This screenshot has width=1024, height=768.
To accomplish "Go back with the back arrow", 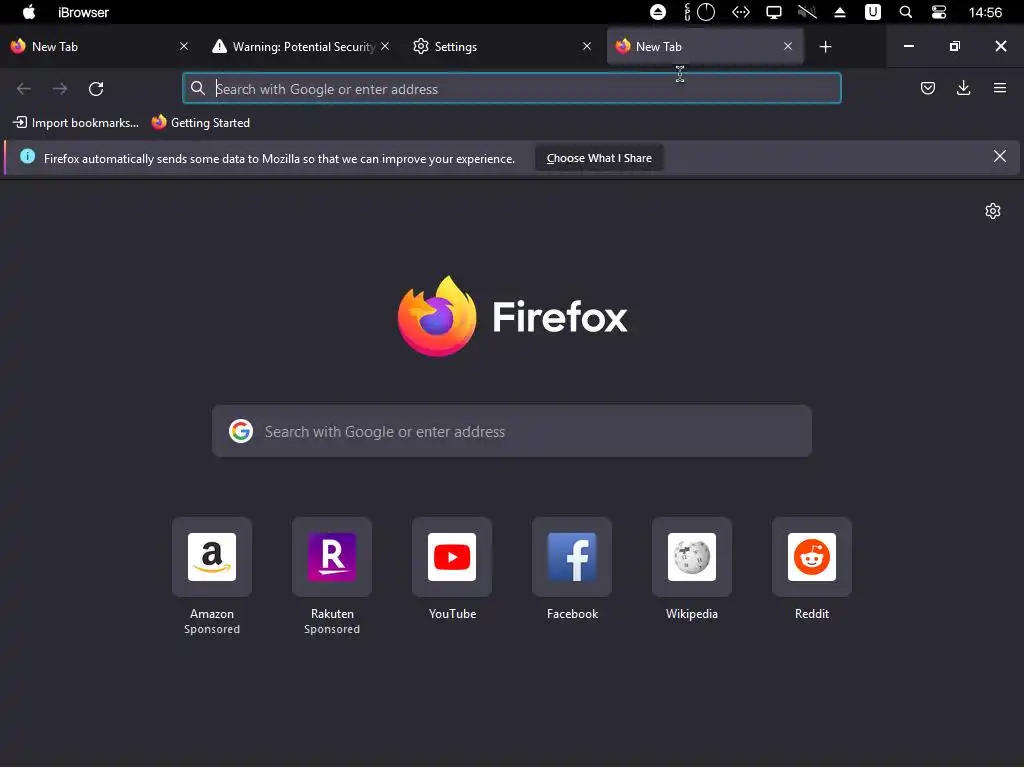I will click(24, 89).
